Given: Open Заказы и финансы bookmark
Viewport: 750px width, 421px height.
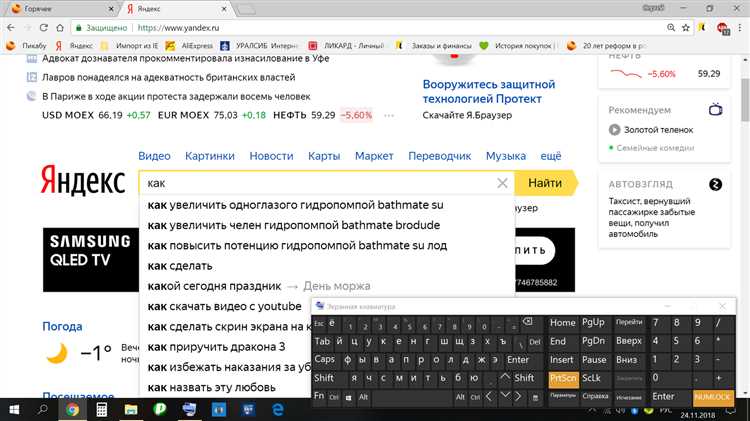Looking at the screenshot, I should (433, 46).
